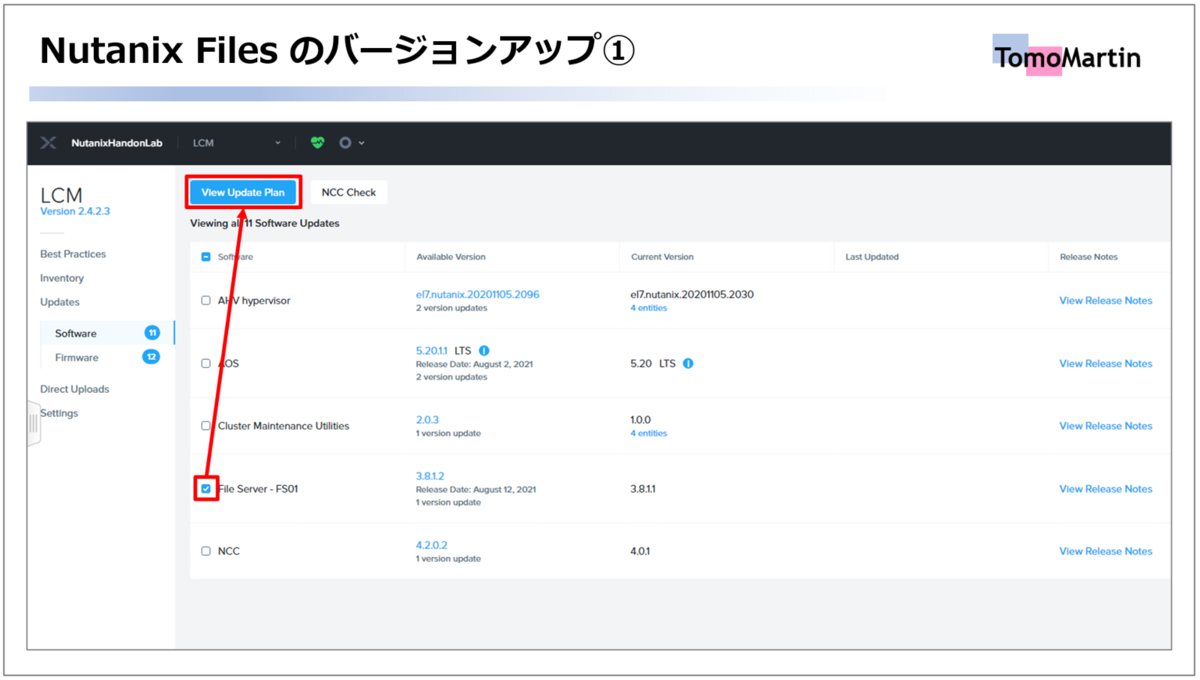Viewport: 1200px width, 680px height.
Task: Open Settings in LCM sidebar
Action: pyautogui.click(x=59, y=413)
